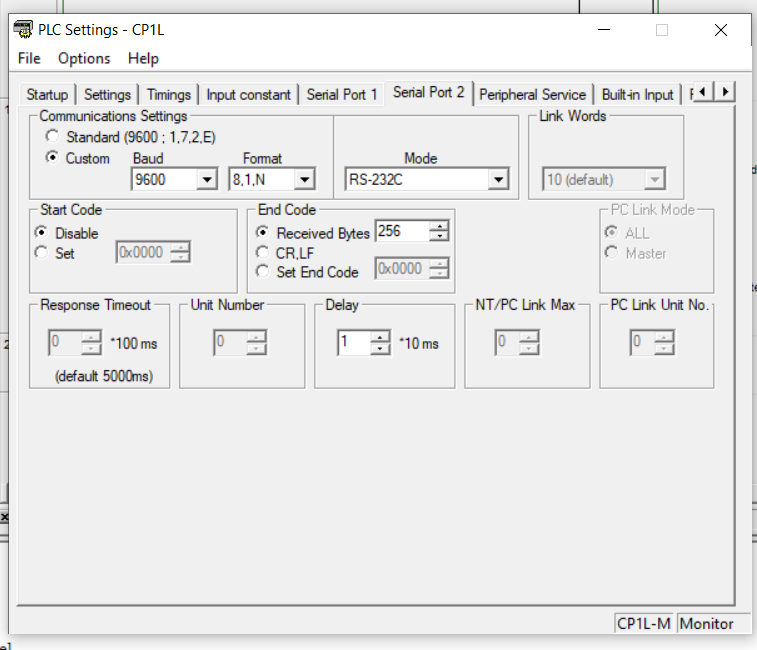Click the Response Timeout value field

click(x=65, y=342)
